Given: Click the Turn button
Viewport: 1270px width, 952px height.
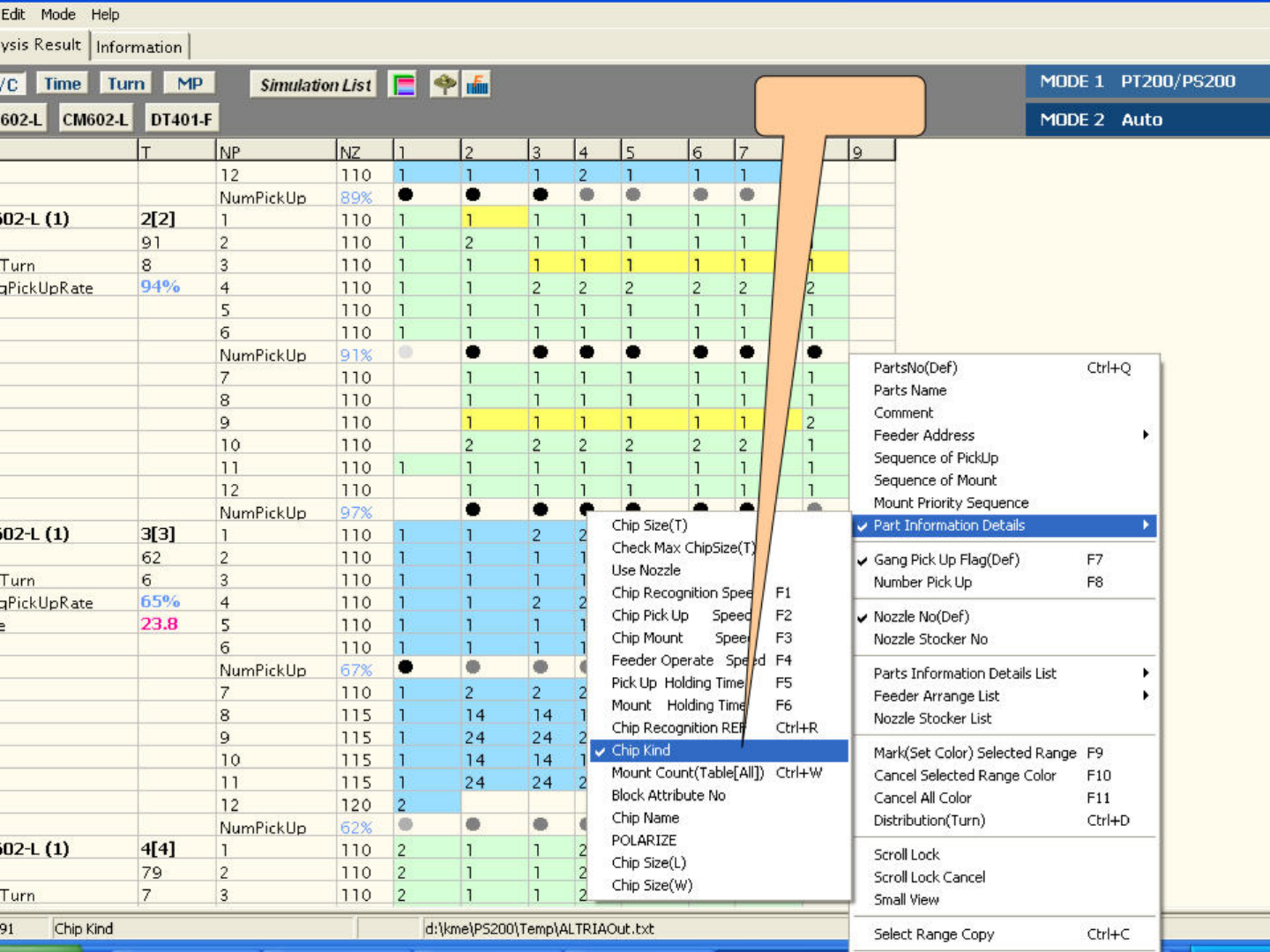Looking at the screenshot, I should pyautogui.click(x=126, y=84).
